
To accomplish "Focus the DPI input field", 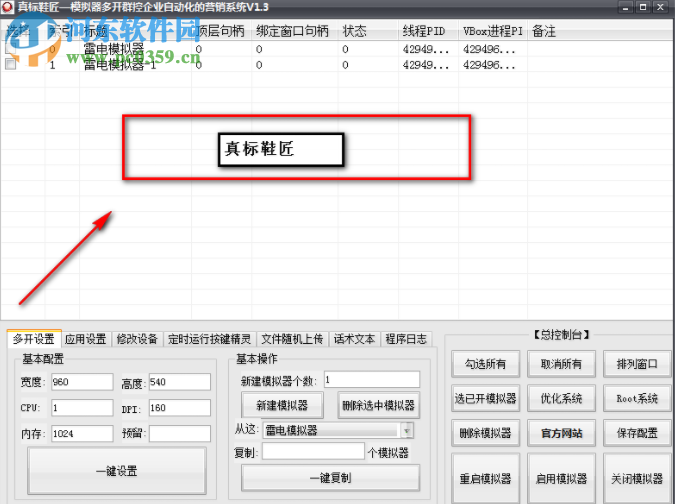I will pos(180,408).
